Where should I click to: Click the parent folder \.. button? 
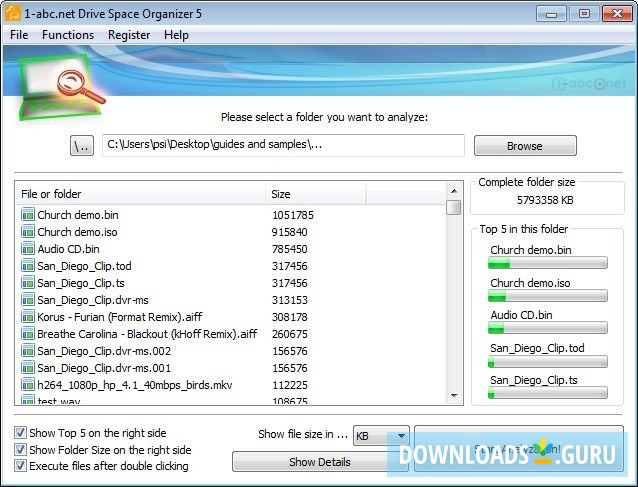pyautogui.click(x=82, y=146)
